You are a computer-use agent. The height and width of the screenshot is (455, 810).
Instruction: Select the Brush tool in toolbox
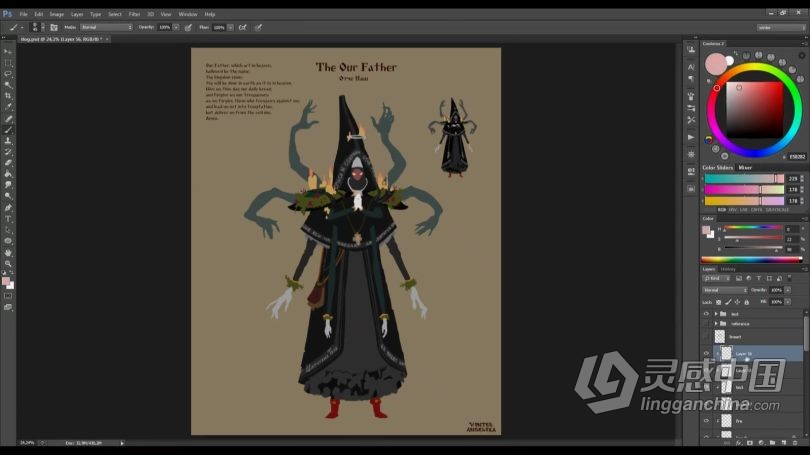(x=8, y=130)
